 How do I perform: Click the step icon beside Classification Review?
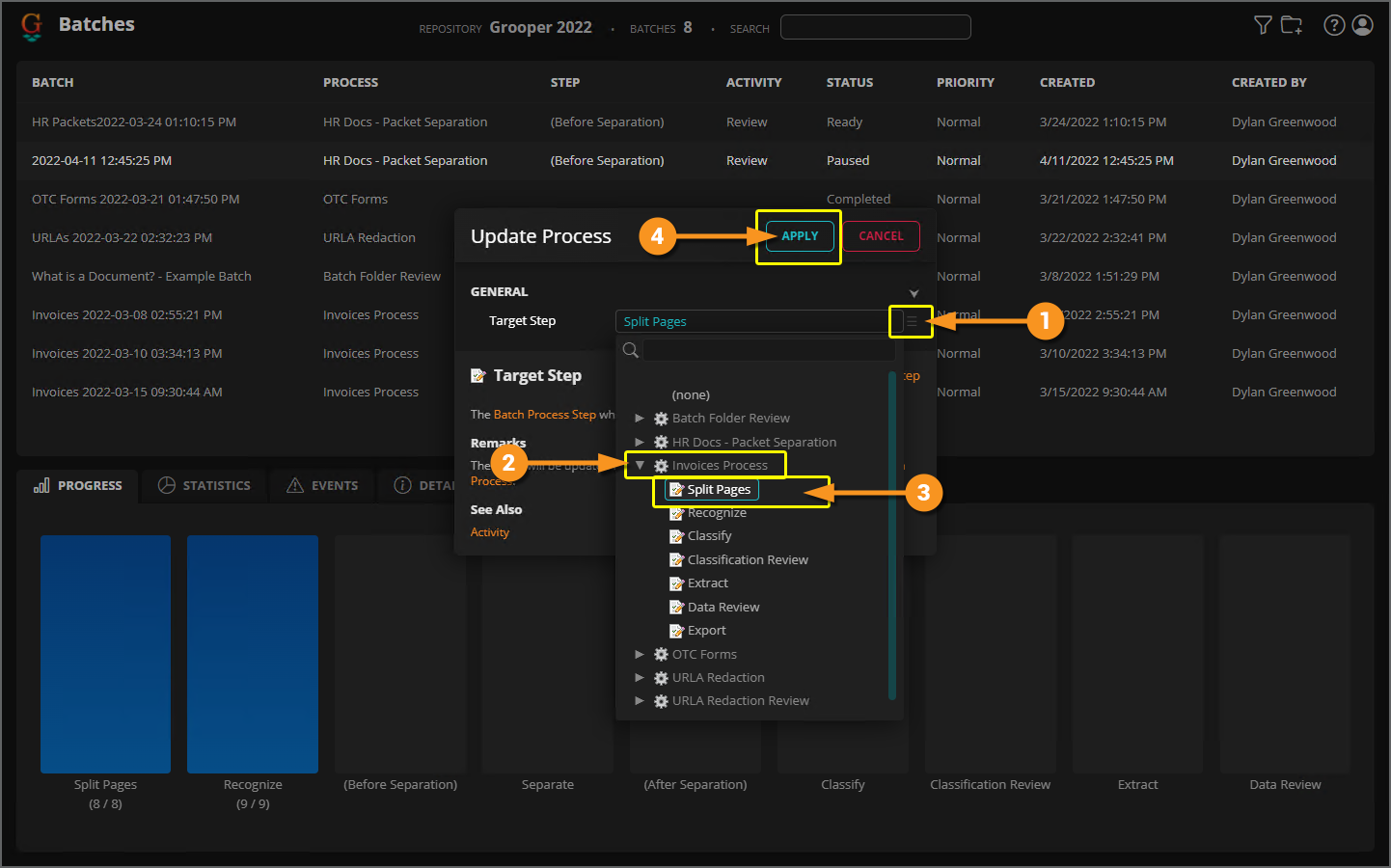677,560
